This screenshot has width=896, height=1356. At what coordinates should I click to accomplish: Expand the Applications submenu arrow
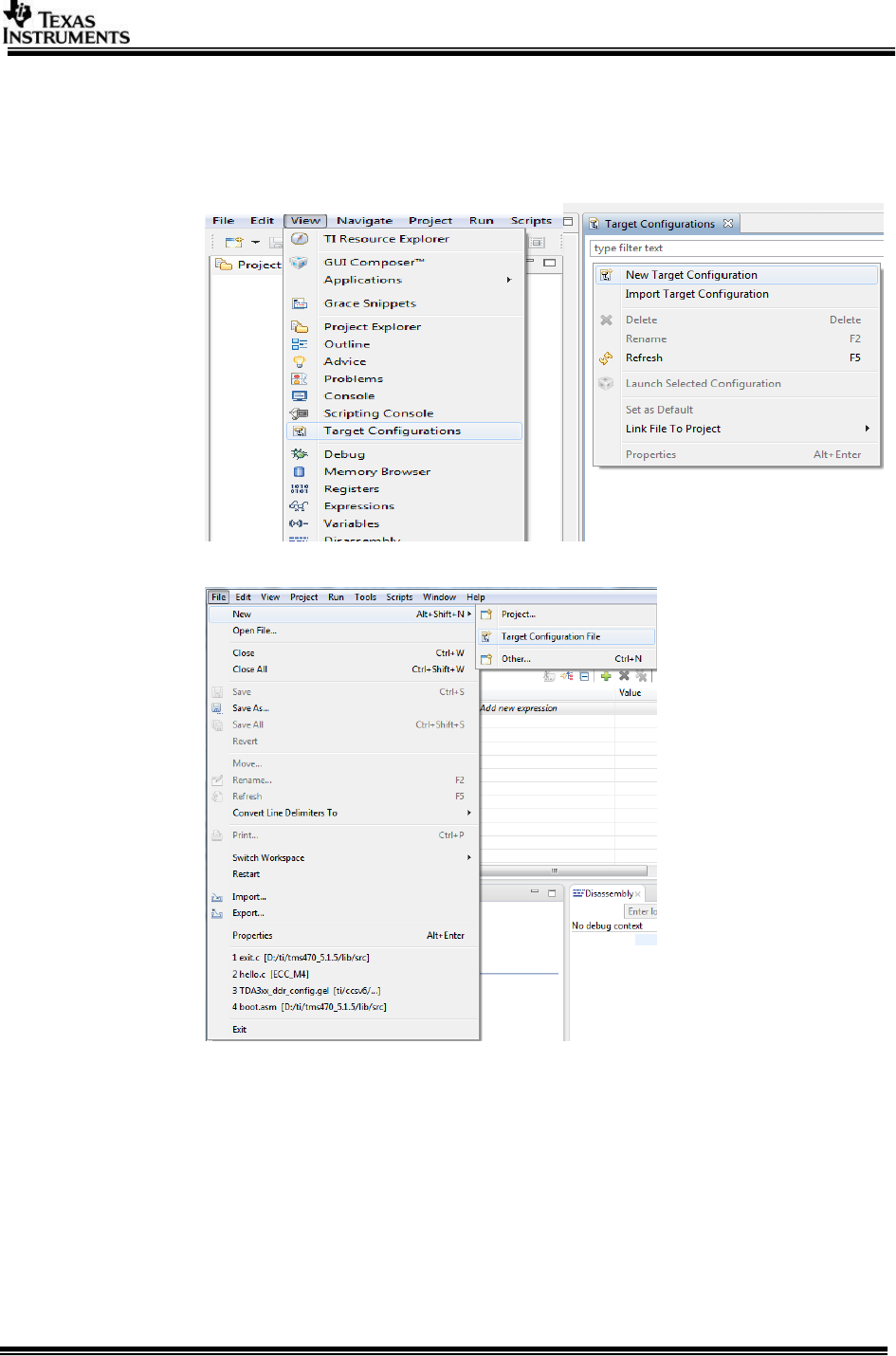pyautogui.click(x=509, y=280)
